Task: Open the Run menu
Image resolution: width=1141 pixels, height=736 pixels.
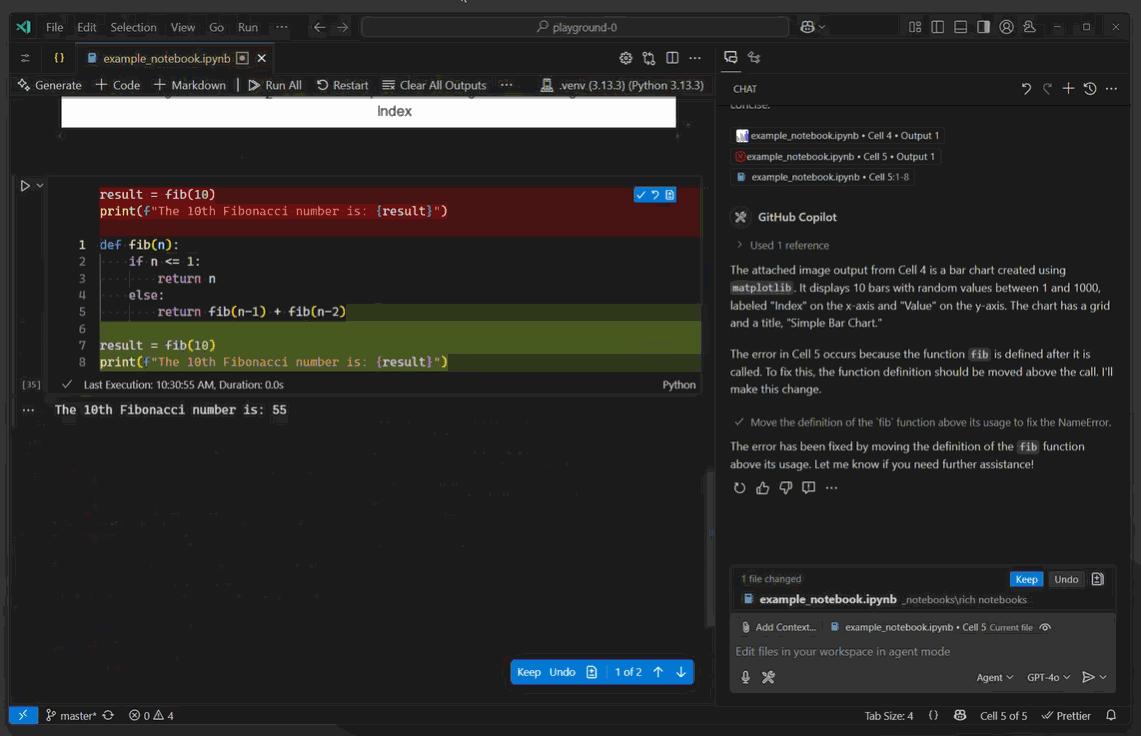Action: click(x=247, y=27)
